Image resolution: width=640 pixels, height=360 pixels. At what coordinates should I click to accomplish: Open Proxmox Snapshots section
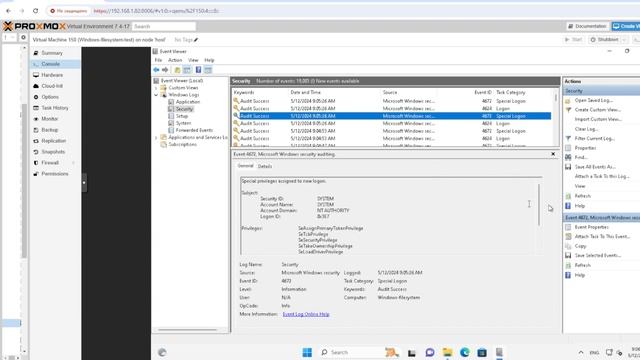[x=53, y=152]
